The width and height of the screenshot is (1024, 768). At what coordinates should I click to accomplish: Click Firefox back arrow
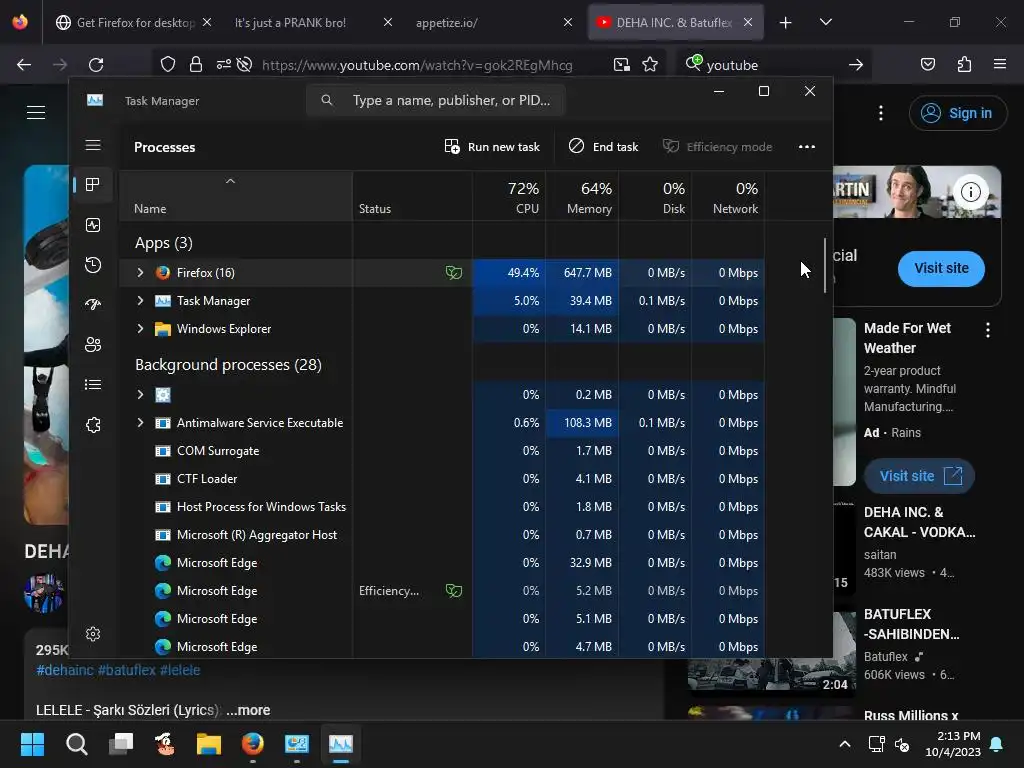click(24, 65)
